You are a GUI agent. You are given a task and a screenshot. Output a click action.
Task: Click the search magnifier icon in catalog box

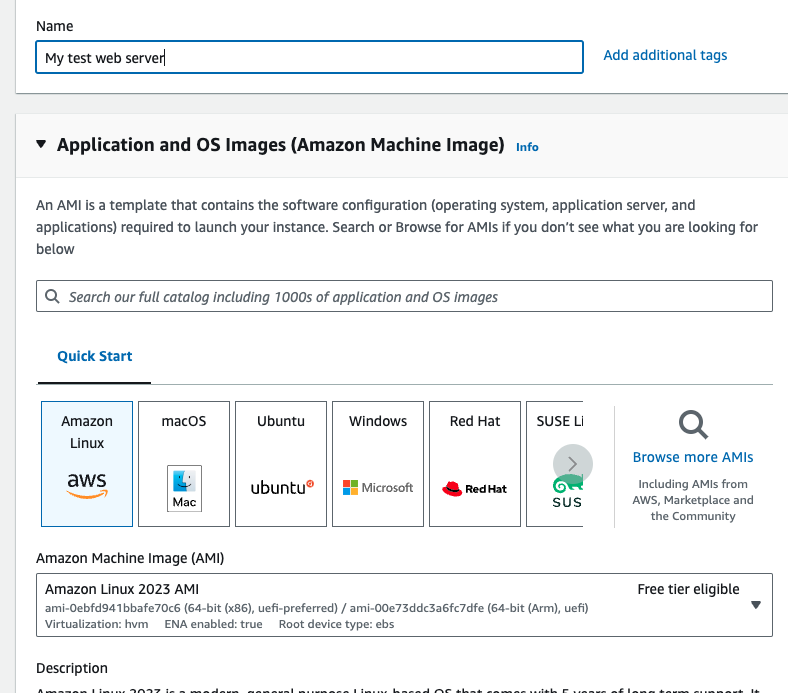click(52, 296)
